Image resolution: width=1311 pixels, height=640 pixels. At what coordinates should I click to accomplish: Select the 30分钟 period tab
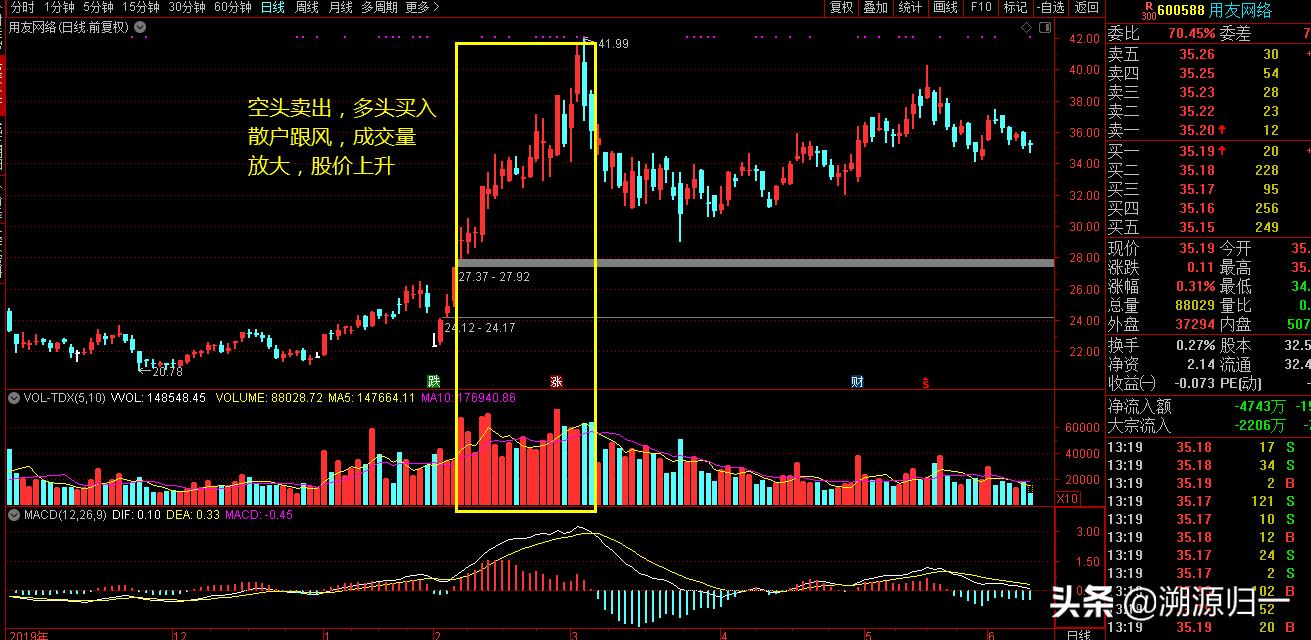click(187, 7)
